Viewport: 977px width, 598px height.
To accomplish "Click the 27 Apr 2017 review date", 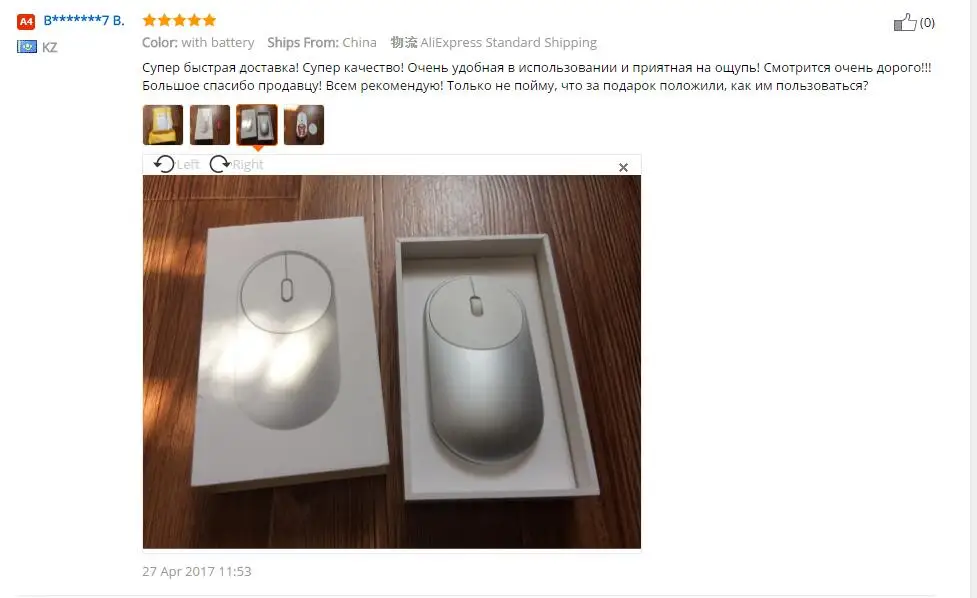I will 197,571.
